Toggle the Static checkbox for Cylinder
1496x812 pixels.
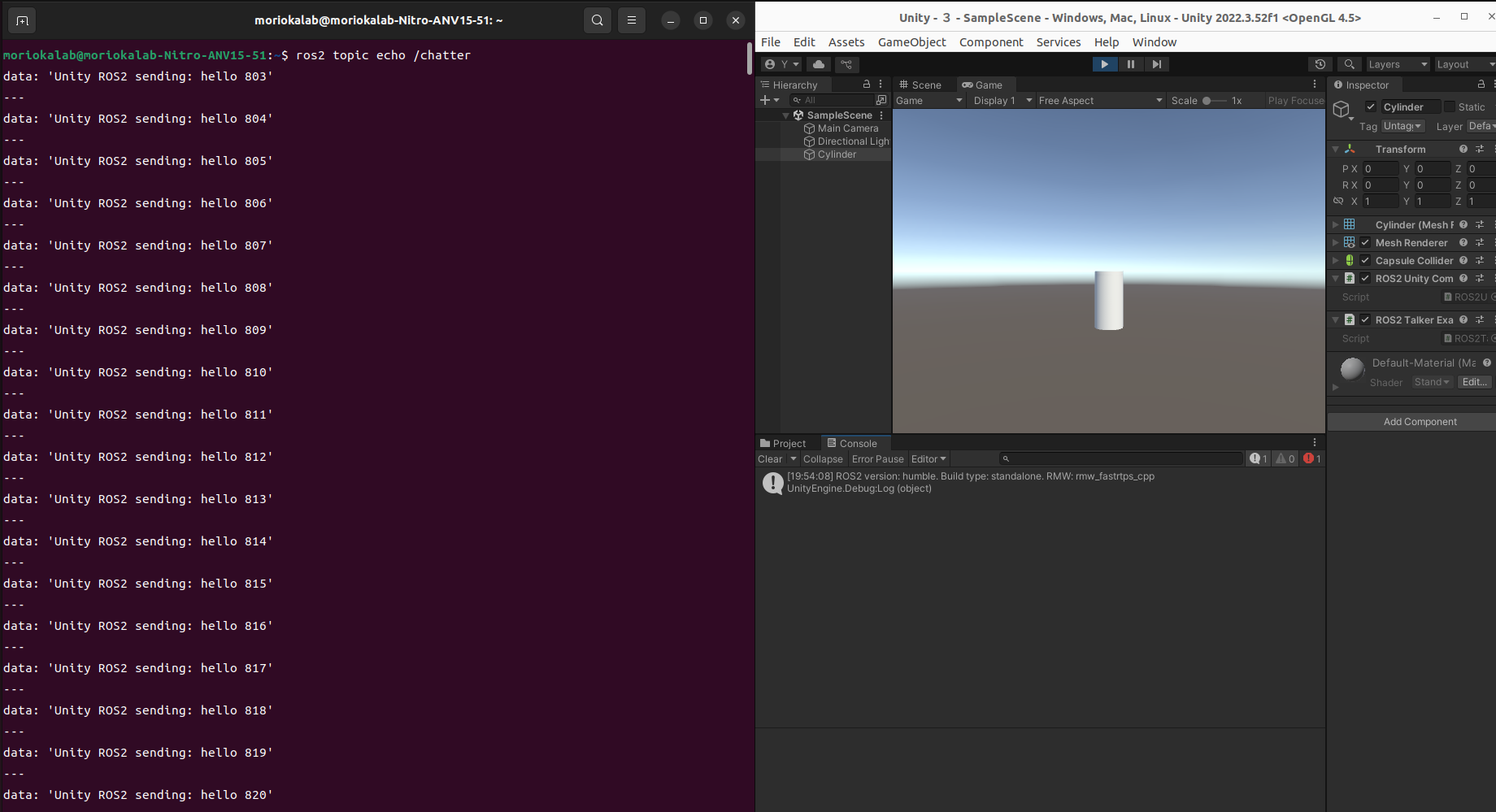(x=1450, y=106)
